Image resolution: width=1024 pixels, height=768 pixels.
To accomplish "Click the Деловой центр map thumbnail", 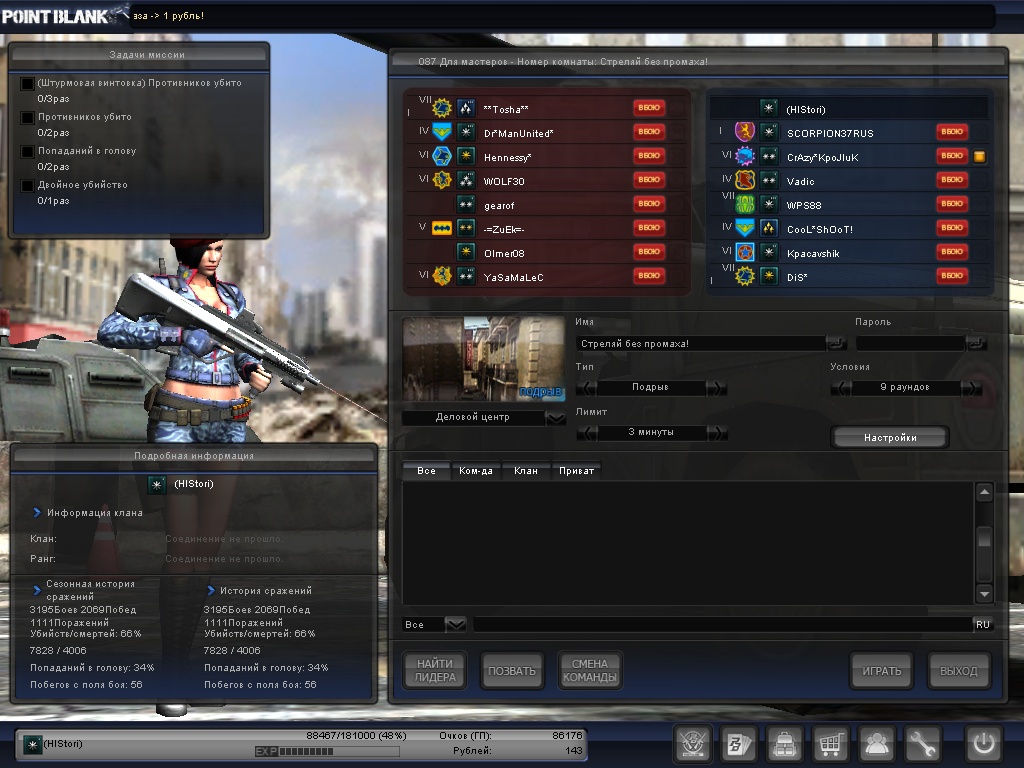I will (483, 359).
